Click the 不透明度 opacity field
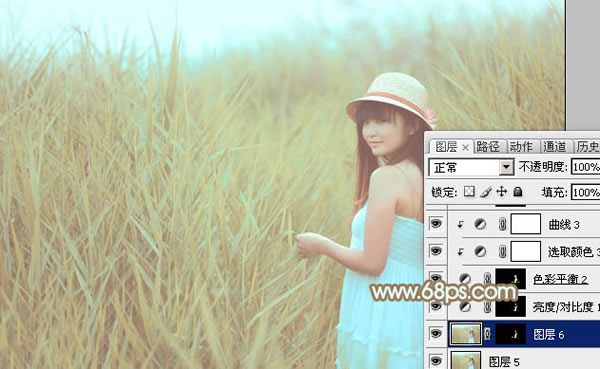 [585, 167]
